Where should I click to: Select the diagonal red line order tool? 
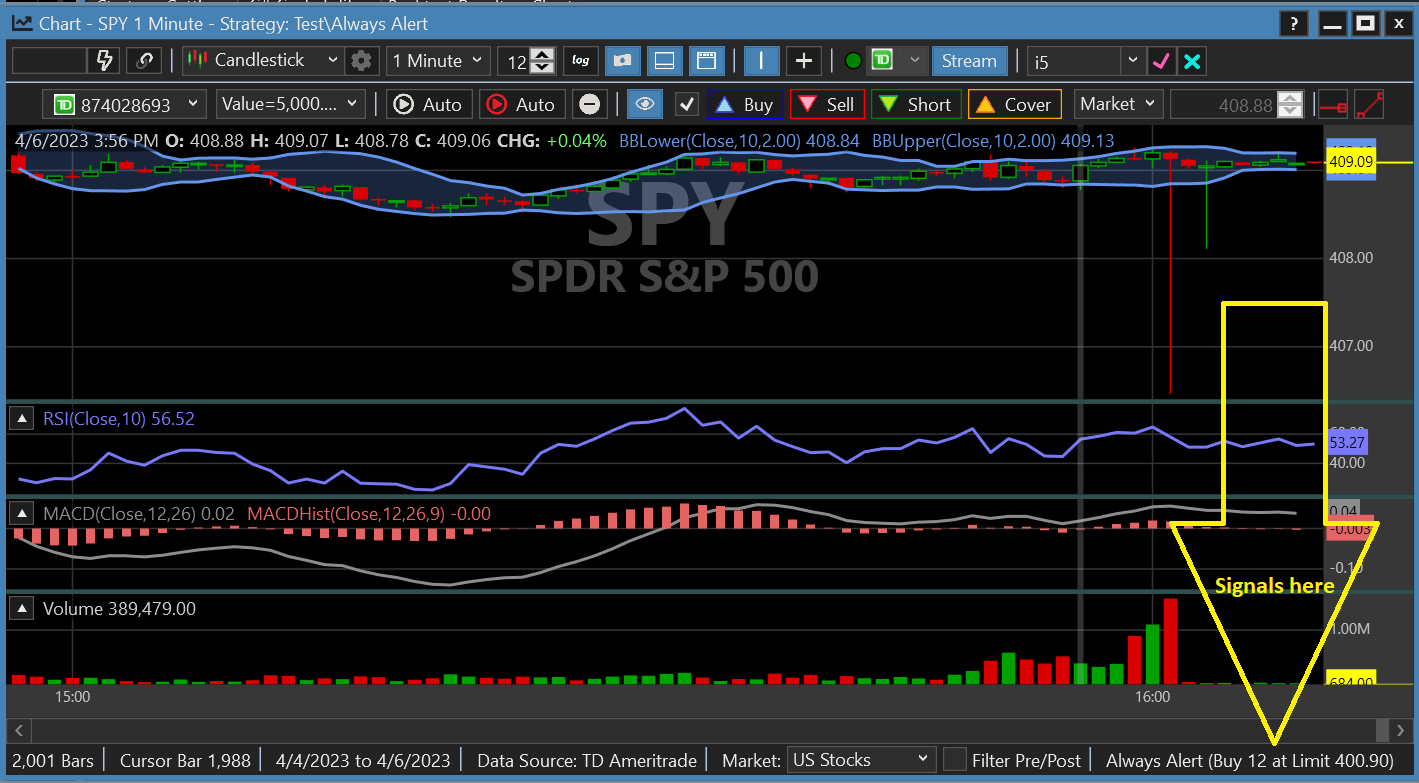1369,104
